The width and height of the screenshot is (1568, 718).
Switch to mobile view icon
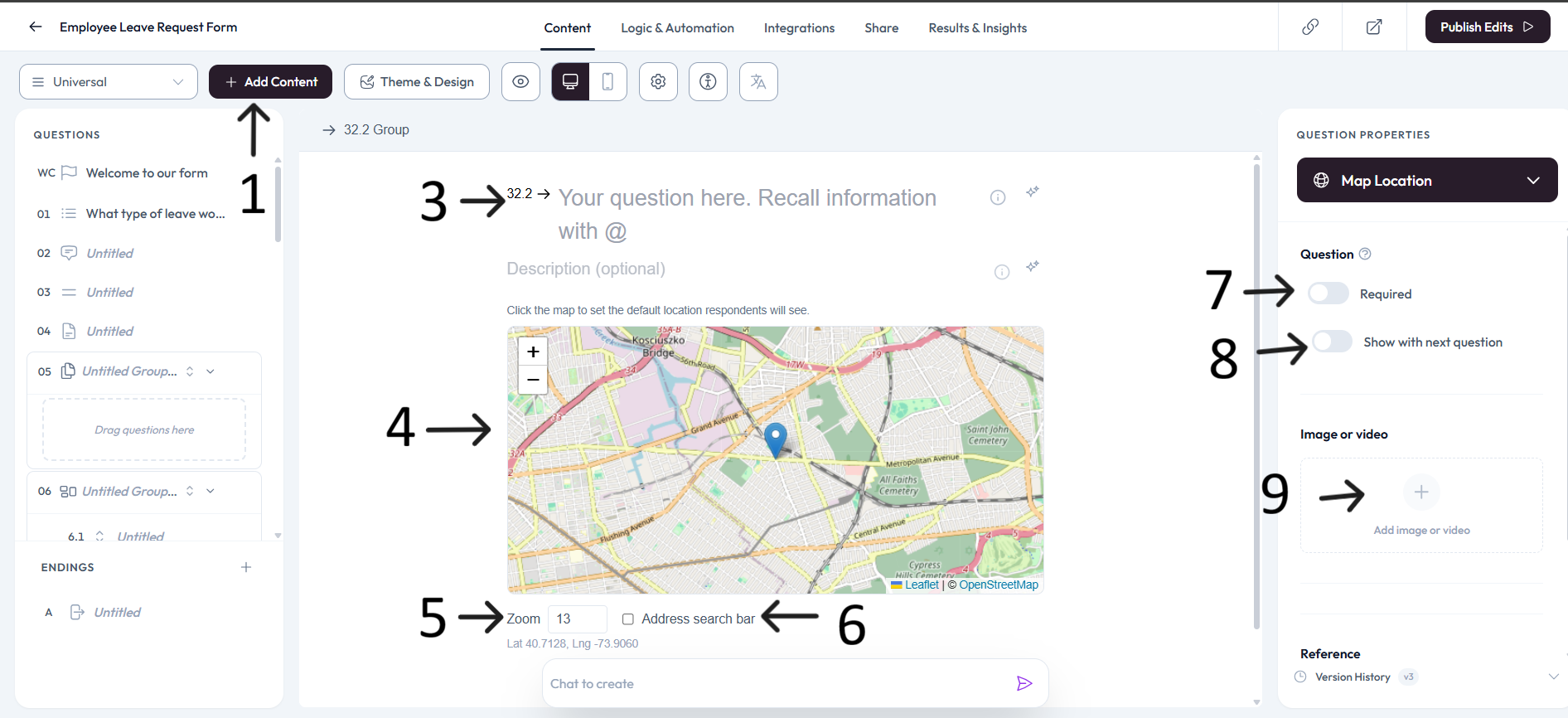607,81
